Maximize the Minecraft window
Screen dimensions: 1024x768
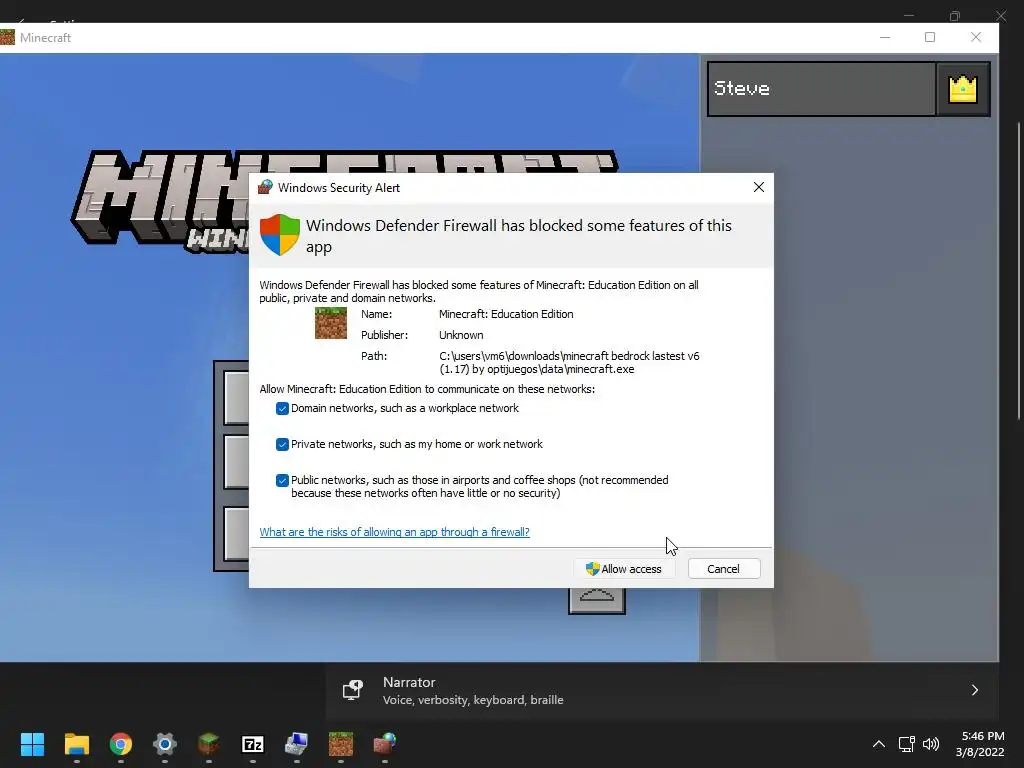[x=930, y=38]
